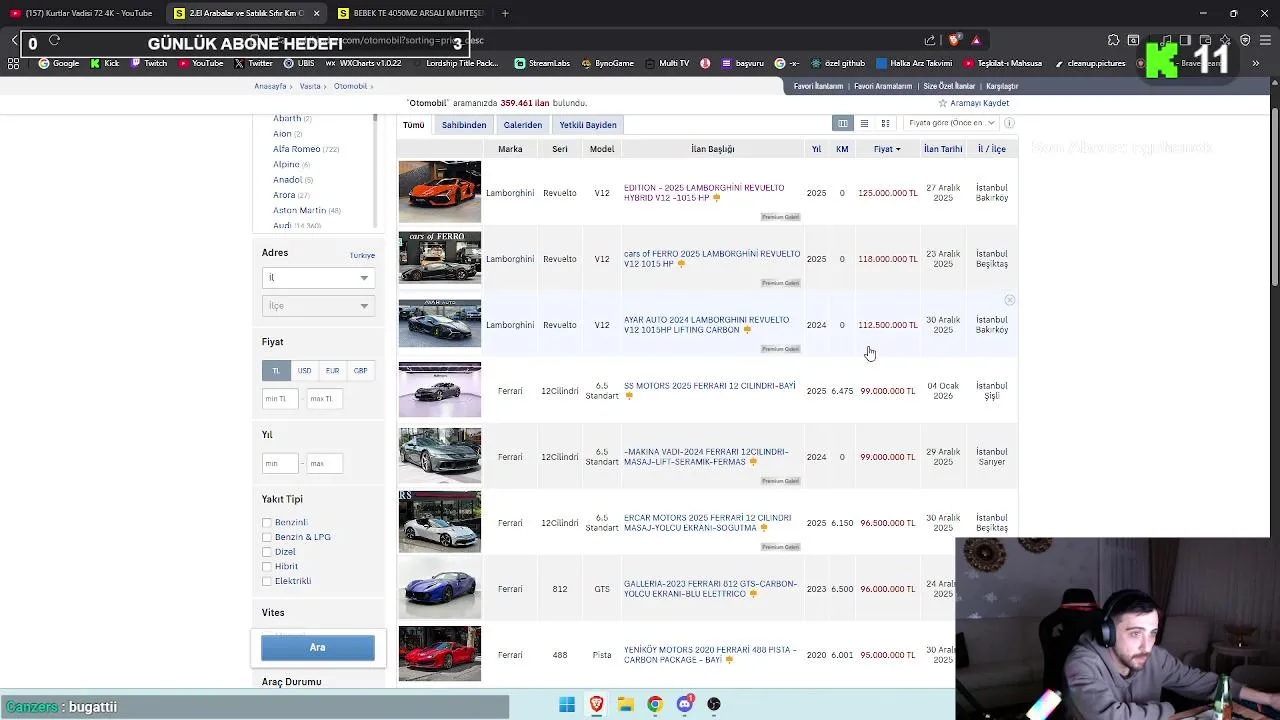The width and height of the screenshot is (1280, 720).
Task: Click the brand list scrollbar
Action: click(x=376, y=170)
